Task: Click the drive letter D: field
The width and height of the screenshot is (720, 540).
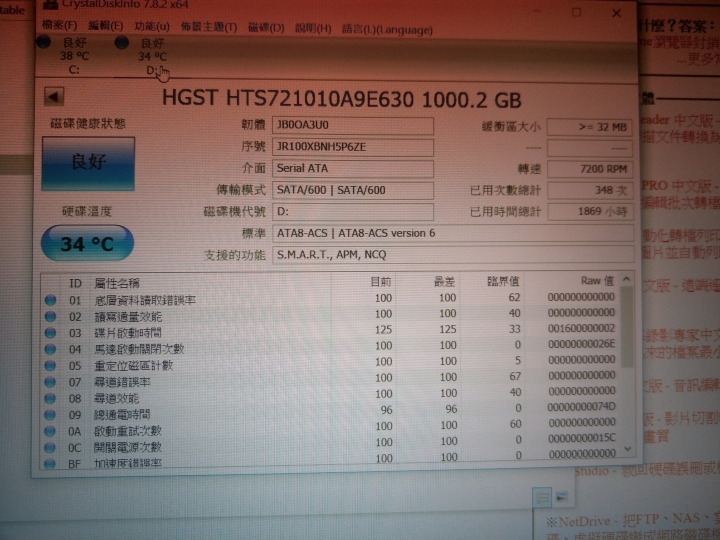Action: [x=353, y=212]
